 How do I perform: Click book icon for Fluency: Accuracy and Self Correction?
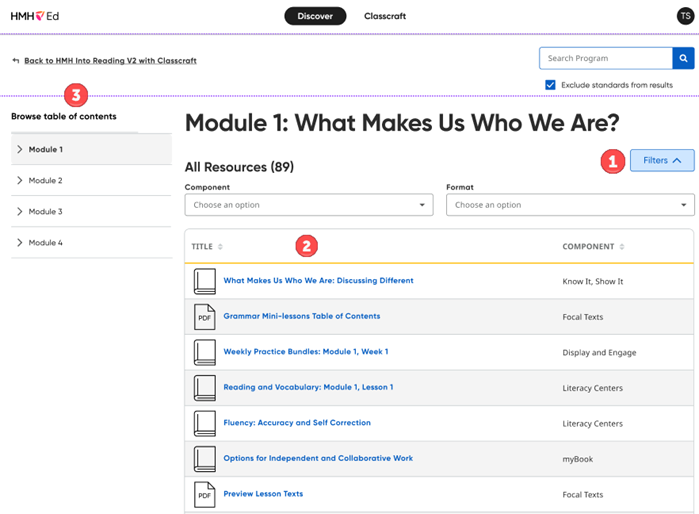[205, 424]
